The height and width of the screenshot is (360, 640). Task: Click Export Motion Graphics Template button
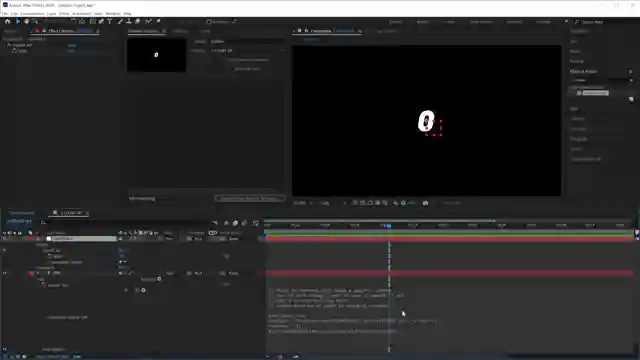(x=249, y=198)
